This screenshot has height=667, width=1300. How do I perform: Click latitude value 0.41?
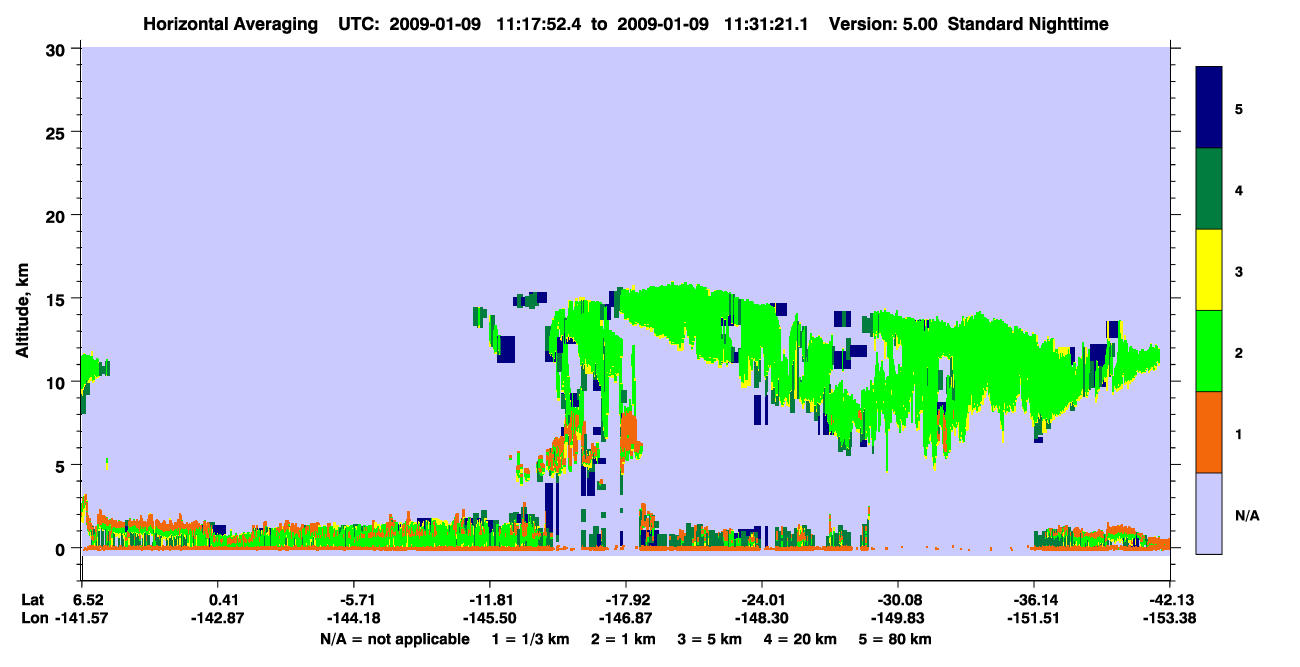pos(223,600)
